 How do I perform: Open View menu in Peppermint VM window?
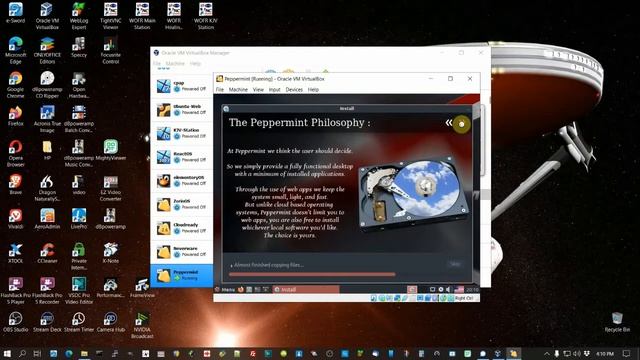point(258,89)
